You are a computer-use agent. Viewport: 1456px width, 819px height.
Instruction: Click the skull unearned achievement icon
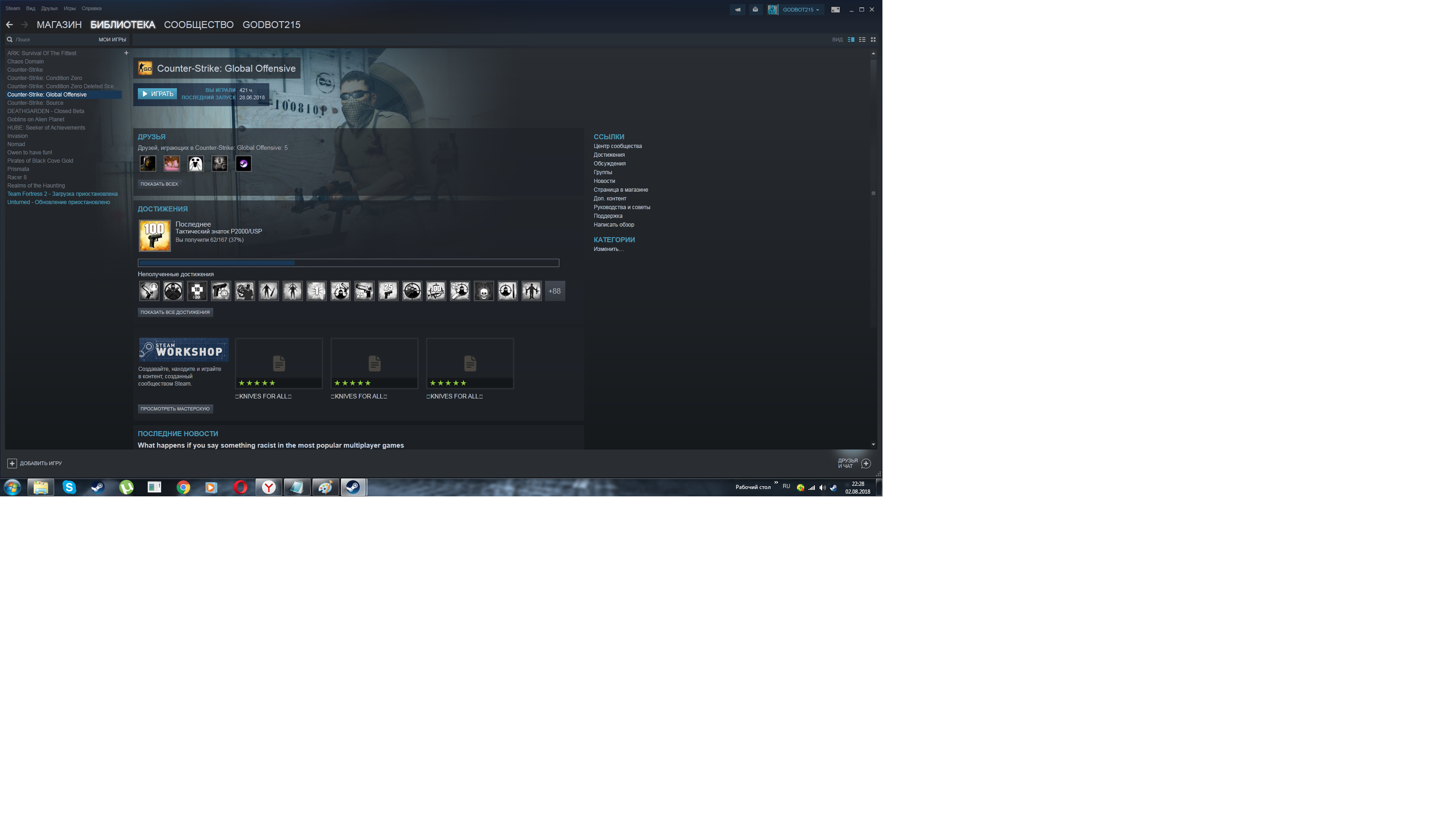click(484, 291)
